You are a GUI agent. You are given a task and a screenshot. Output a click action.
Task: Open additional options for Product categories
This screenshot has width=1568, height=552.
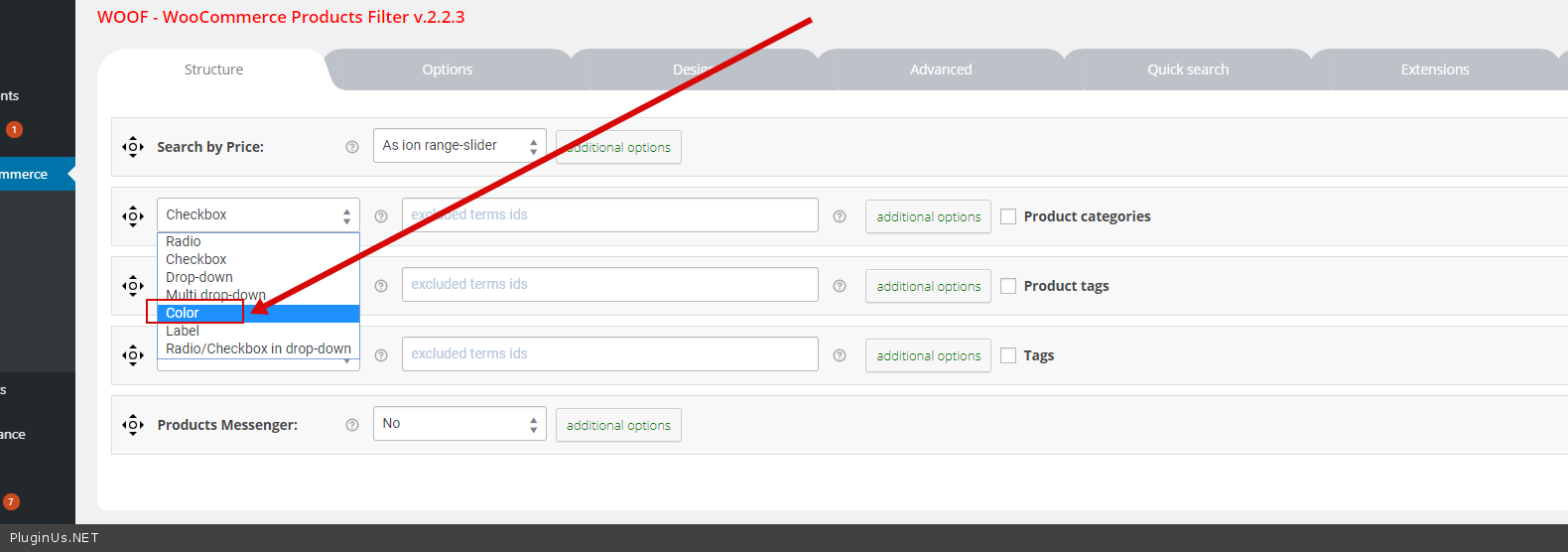click(x=928, y=216)
